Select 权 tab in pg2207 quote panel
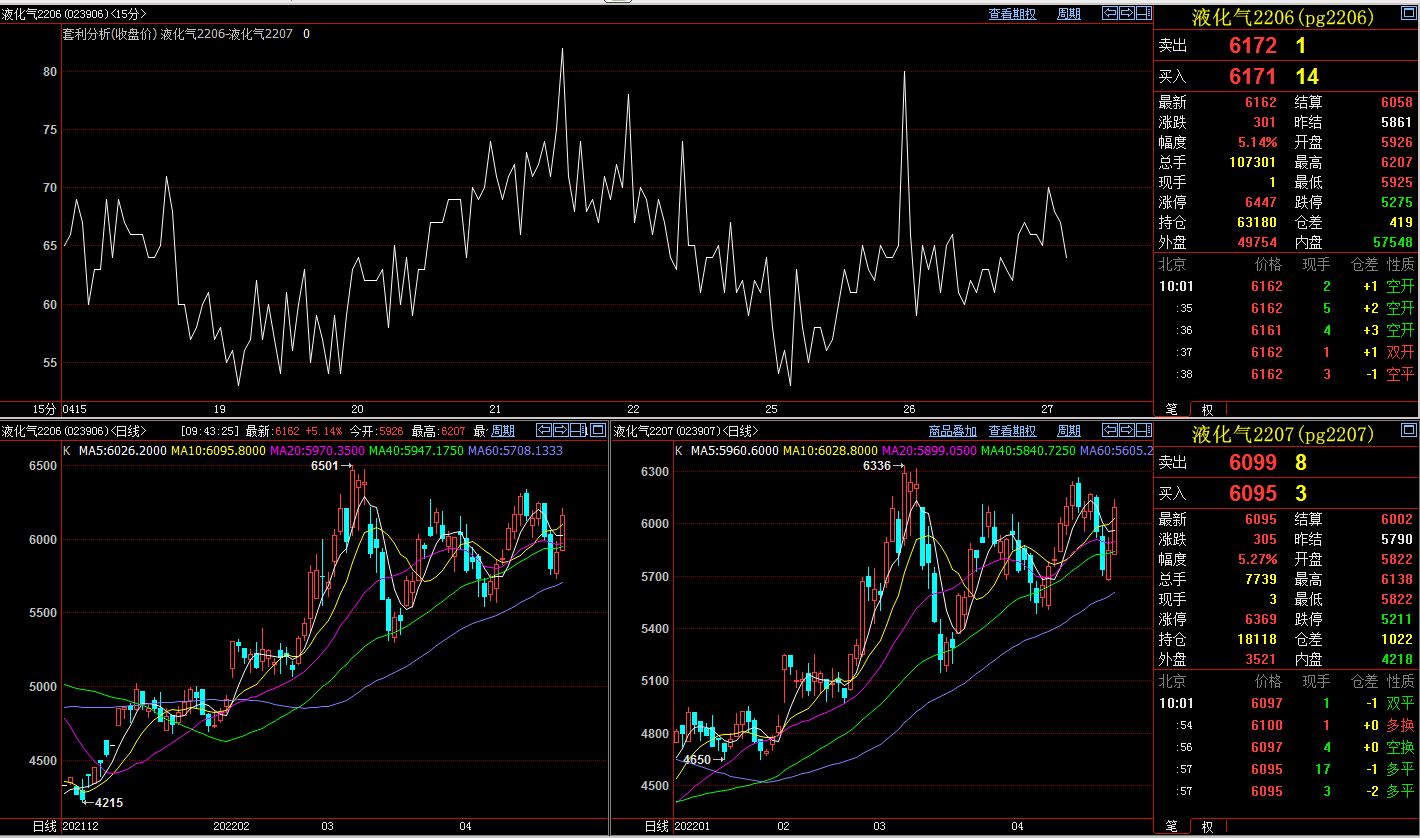This screenshot has height=838, width=1420. coord(1207,827)
